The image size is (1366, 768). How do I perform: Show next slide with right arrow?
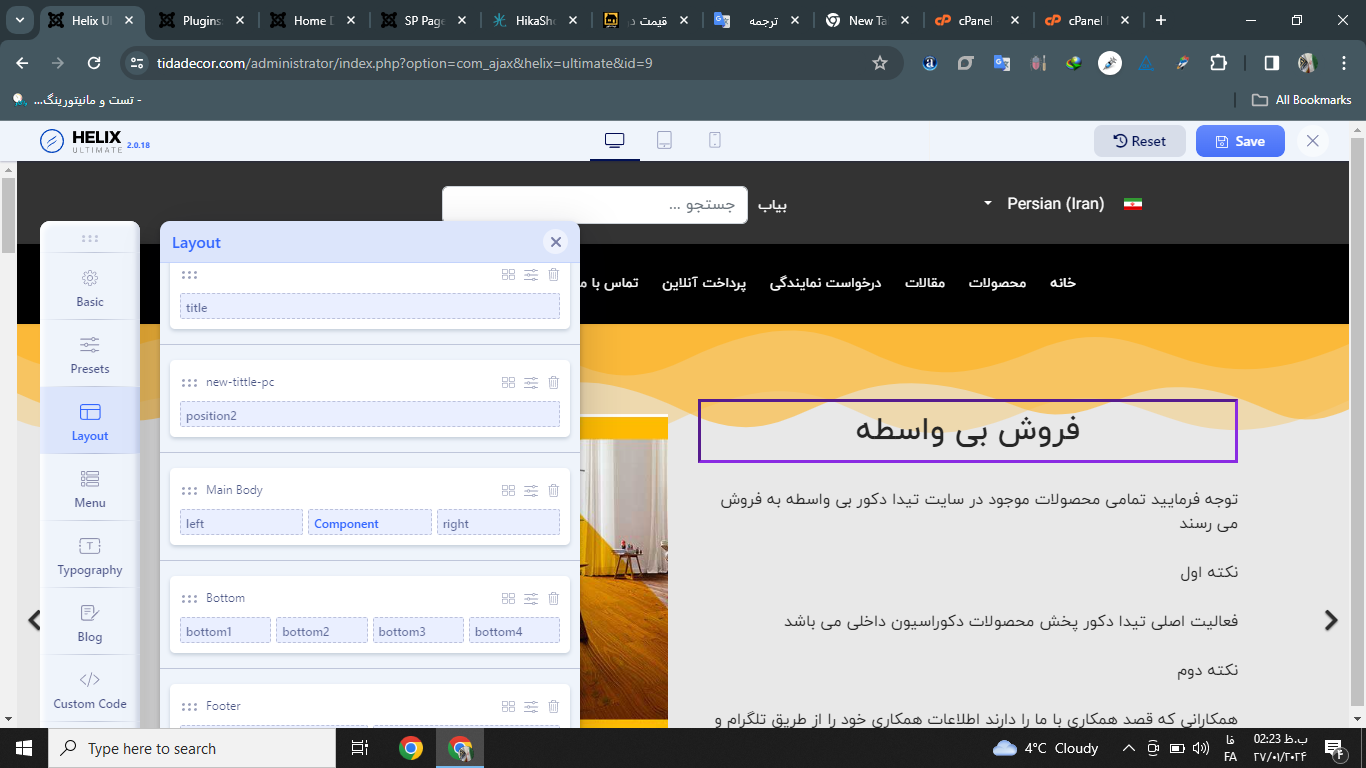pos(1331,620)
